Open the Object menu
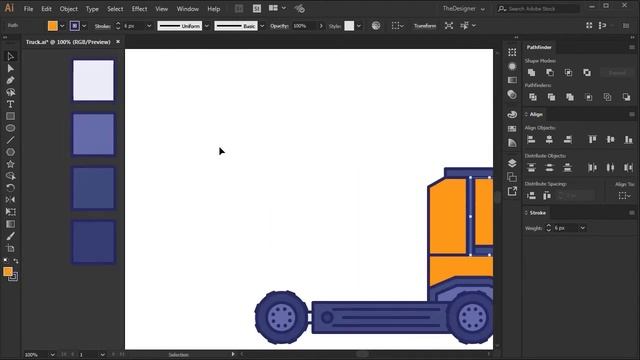 (69, 9)
